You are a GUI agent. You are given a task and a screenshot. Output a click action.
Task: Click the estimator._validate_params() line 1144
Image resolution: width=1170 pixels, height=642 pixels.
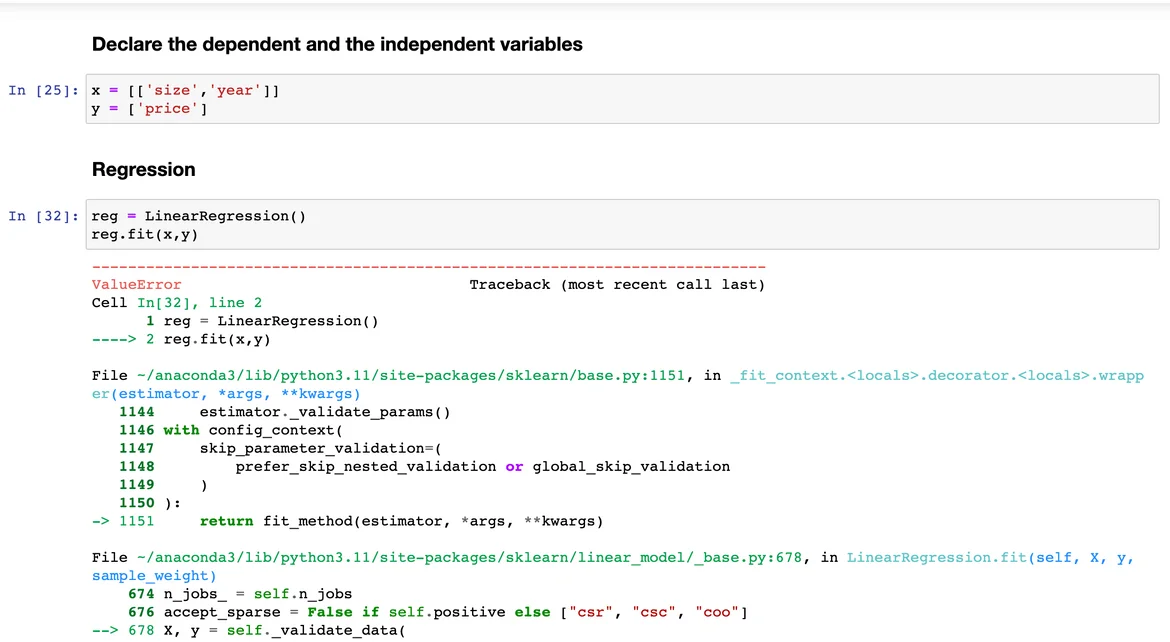coord(325,412)
